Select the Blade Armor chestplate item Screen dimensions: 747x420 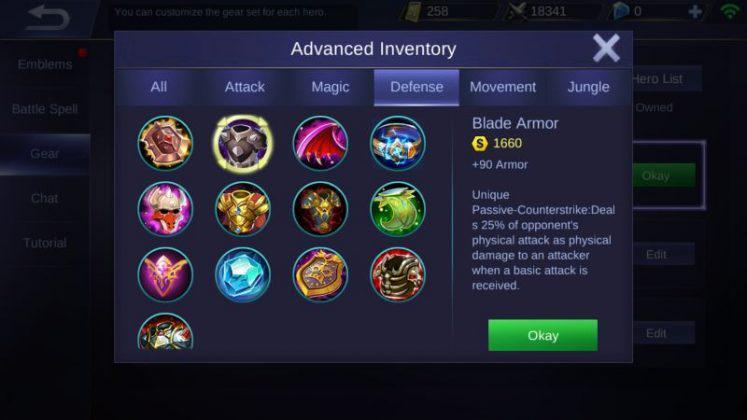[x=243, y=143]
